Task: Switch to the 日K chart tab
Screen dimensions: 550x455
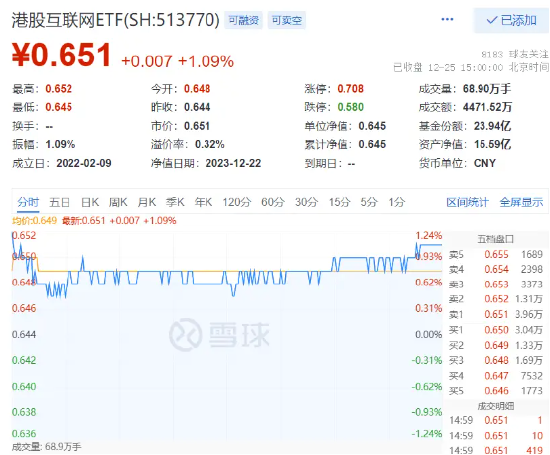Action: [x=90, y=202]
